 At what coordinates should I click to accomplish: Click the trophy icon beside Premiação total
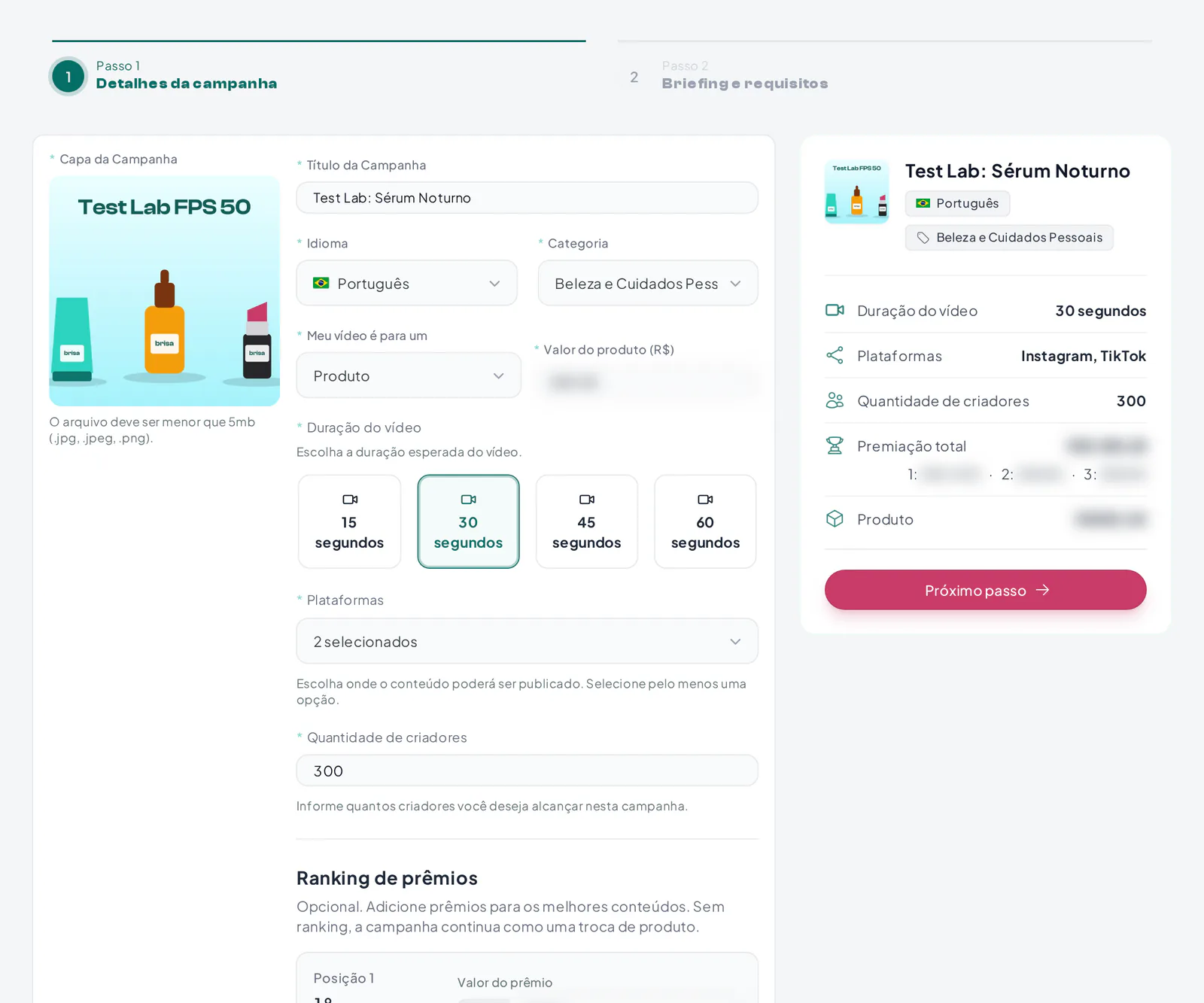click(835, 445)
